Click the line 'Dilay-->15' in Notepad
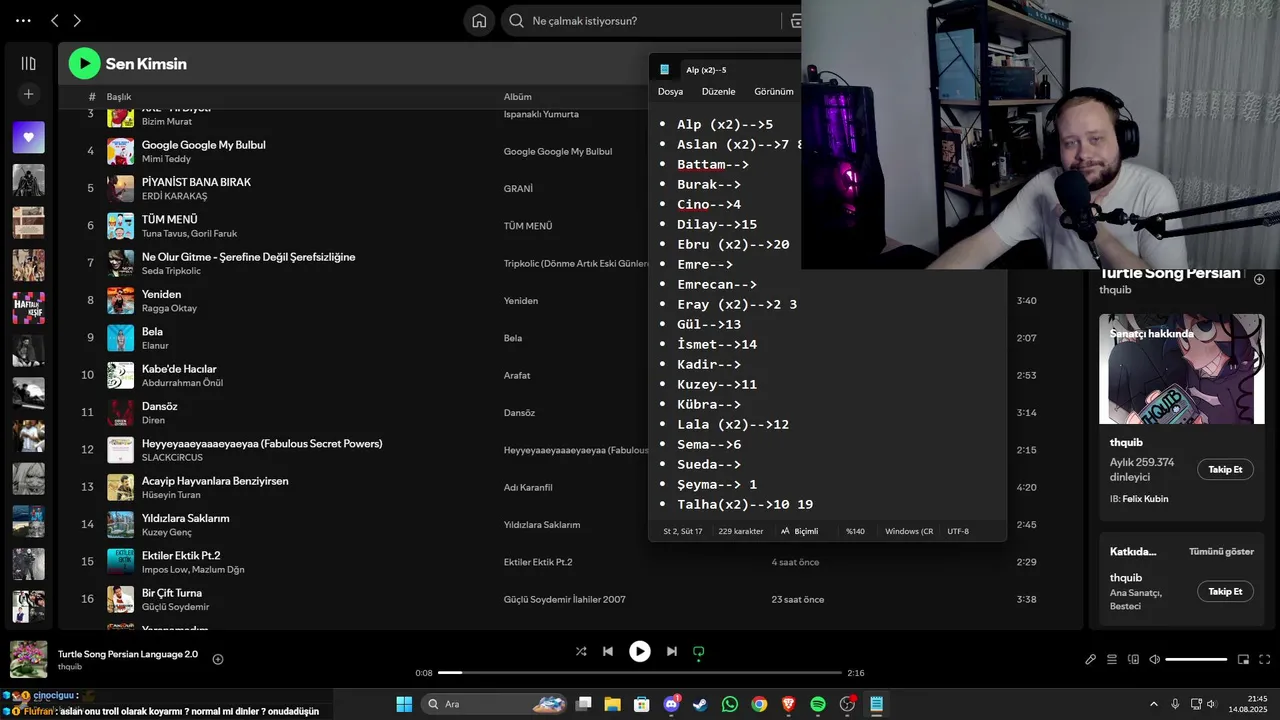 (717, 224)
